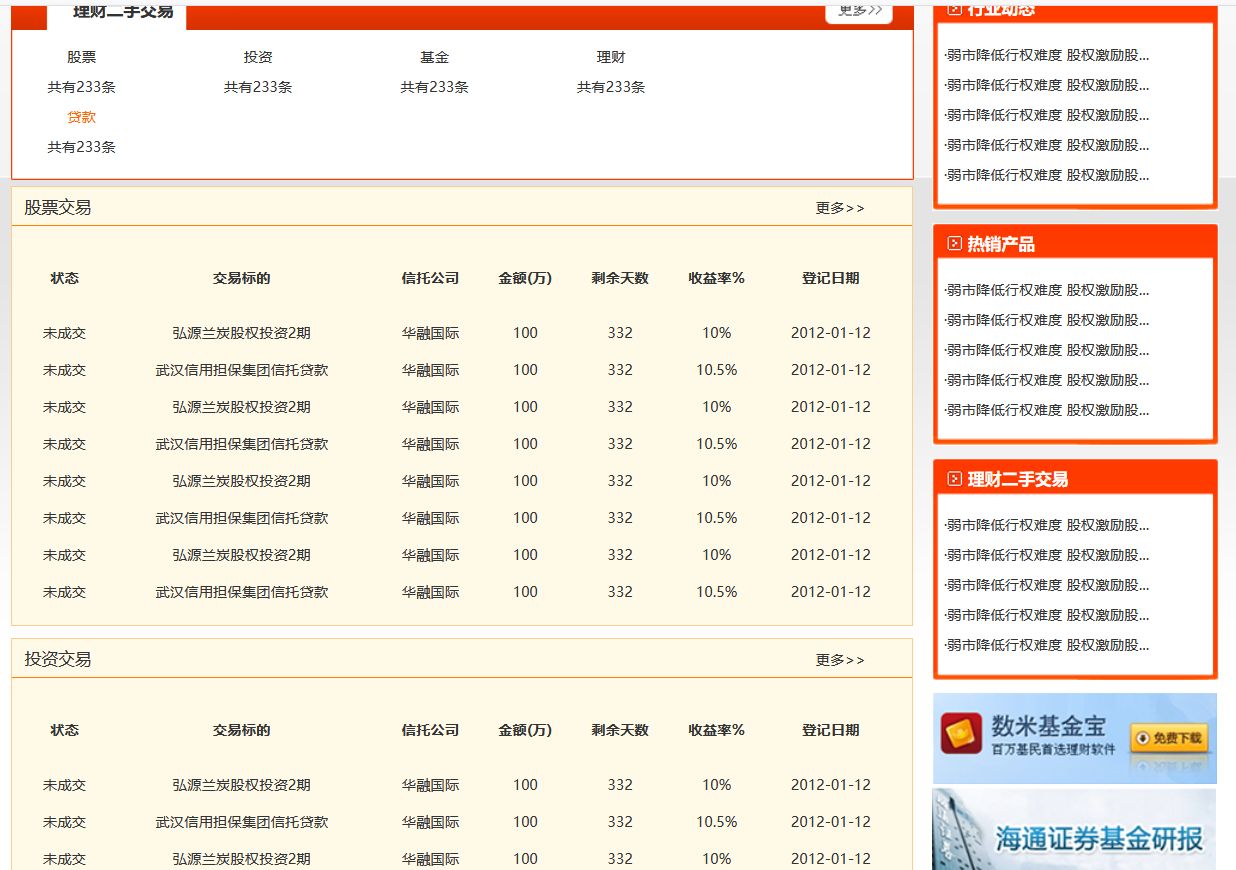The image size is (1236, 870).
Task: Click the red 数米基金宝 app icon
Action: 961,734
